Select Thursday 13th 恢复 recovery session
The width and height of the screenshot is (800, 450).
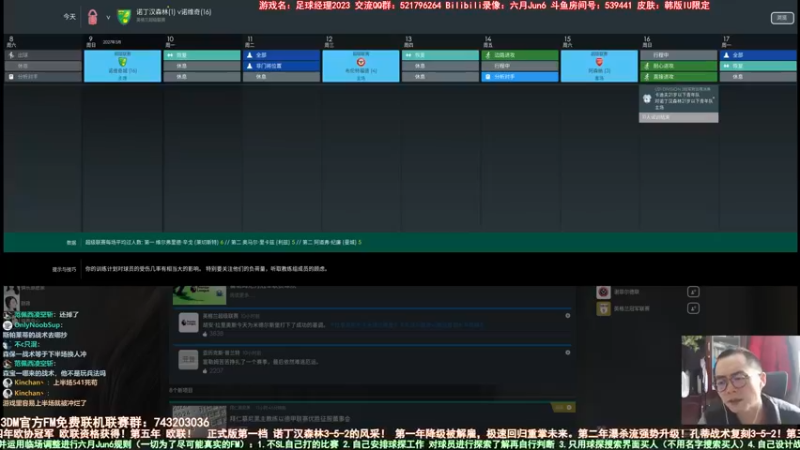tap(440, 55)
